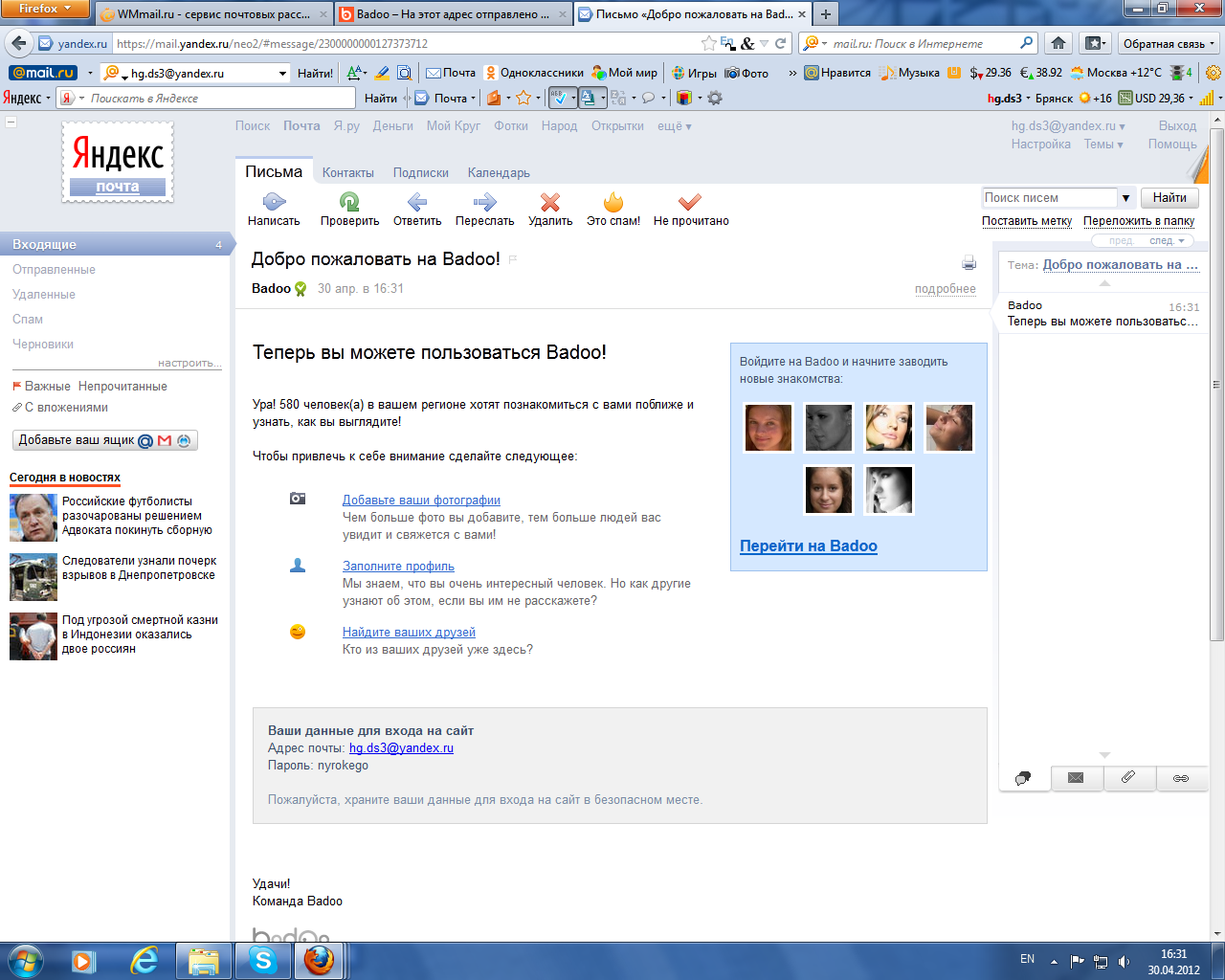Open the след. next message dropdown
Screen dimensions: 1225x980
click(x=1167, y=241)
